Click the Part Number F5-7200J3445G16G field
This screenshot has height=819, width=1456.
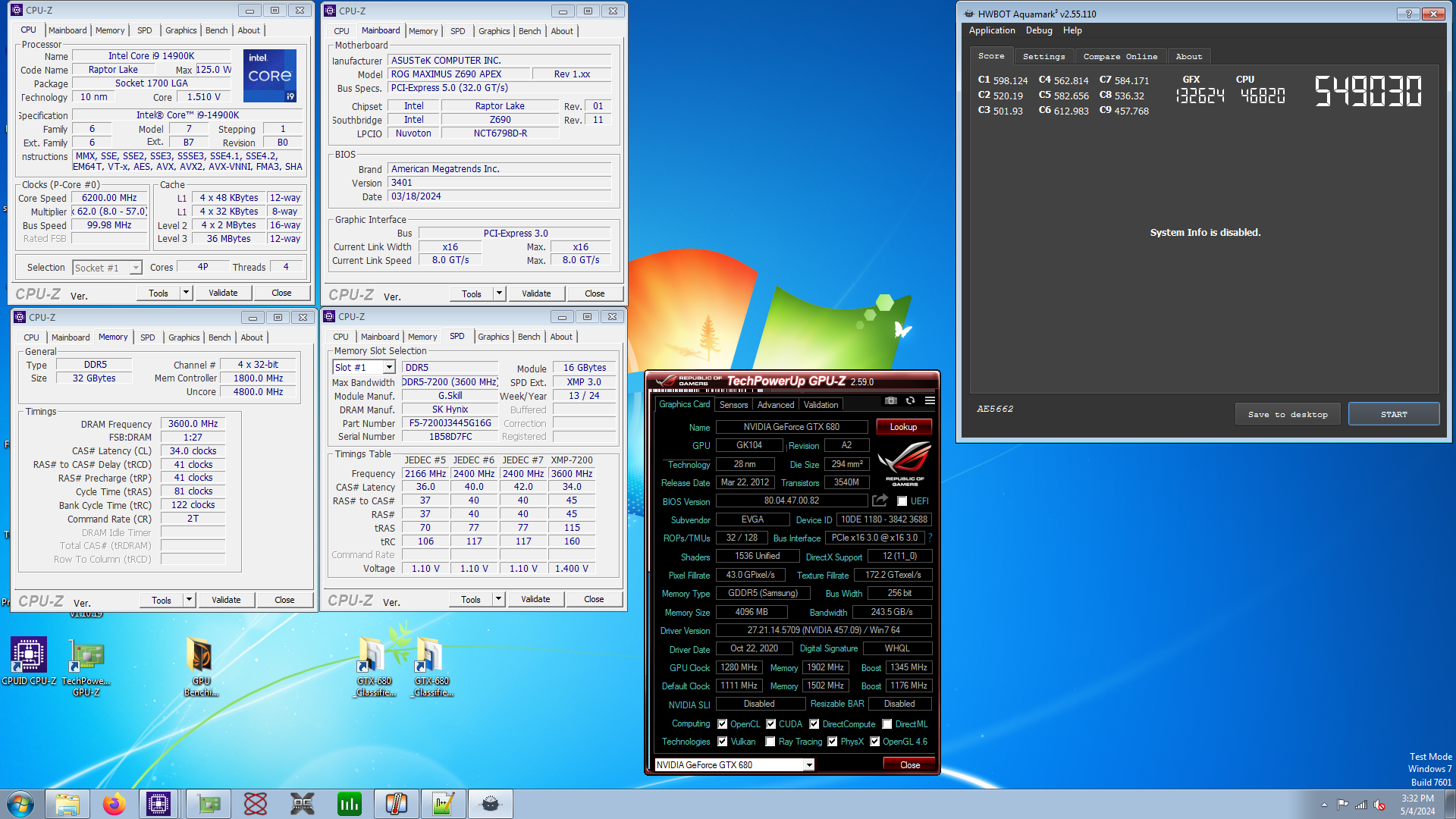450,423
